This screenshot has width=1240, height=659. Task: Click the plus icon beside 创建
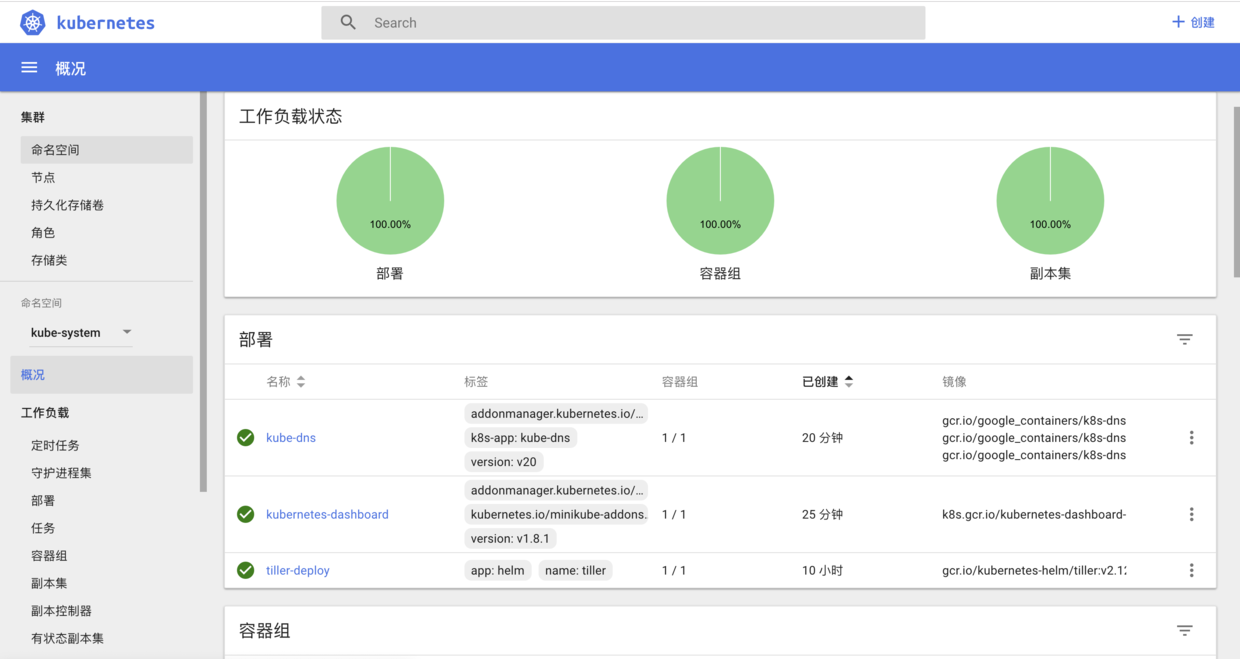[x=1178, y=22]
